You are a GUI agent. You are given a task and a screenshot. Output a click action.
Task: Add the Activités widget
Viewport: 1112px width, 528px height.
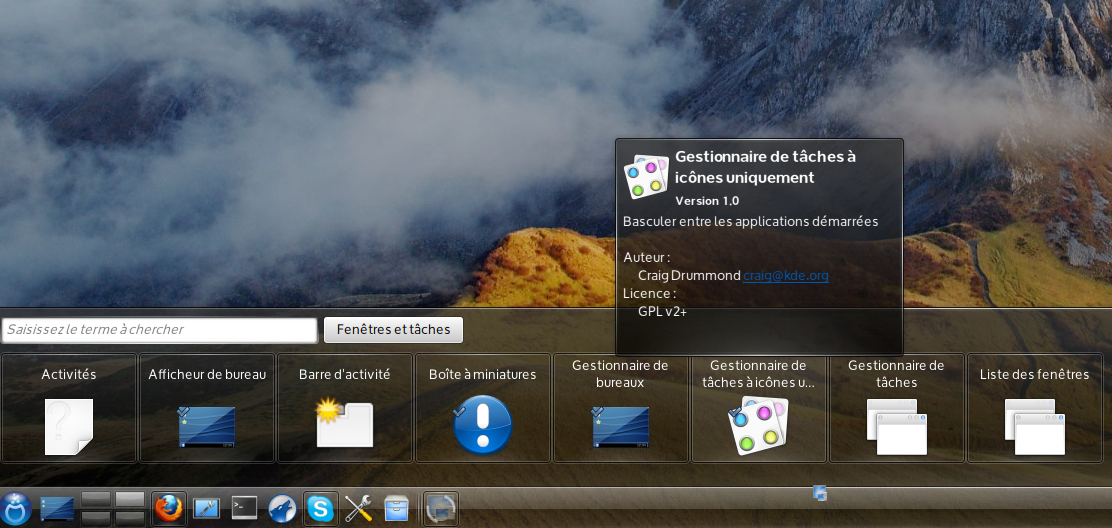(69, 408)
